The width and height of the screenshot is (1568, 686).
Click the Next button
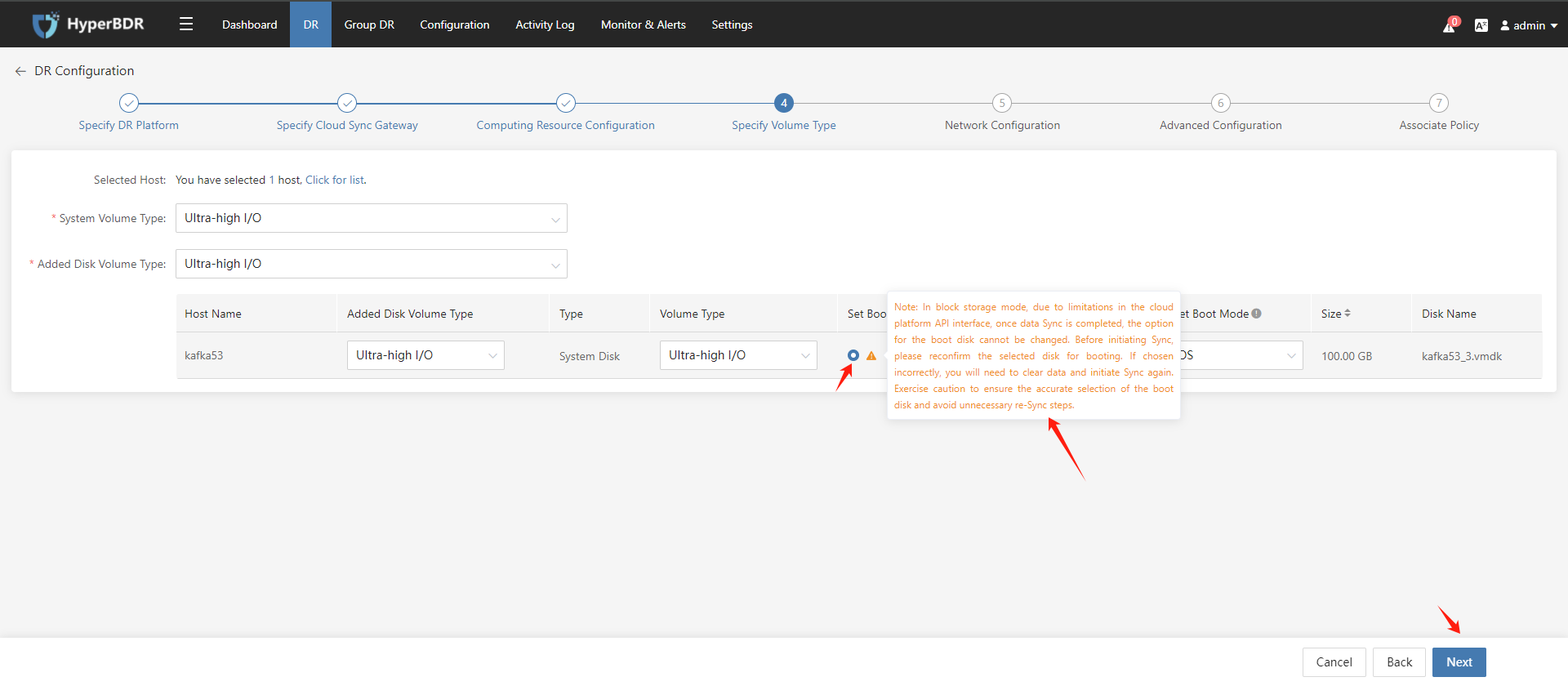click(1459, 662)
